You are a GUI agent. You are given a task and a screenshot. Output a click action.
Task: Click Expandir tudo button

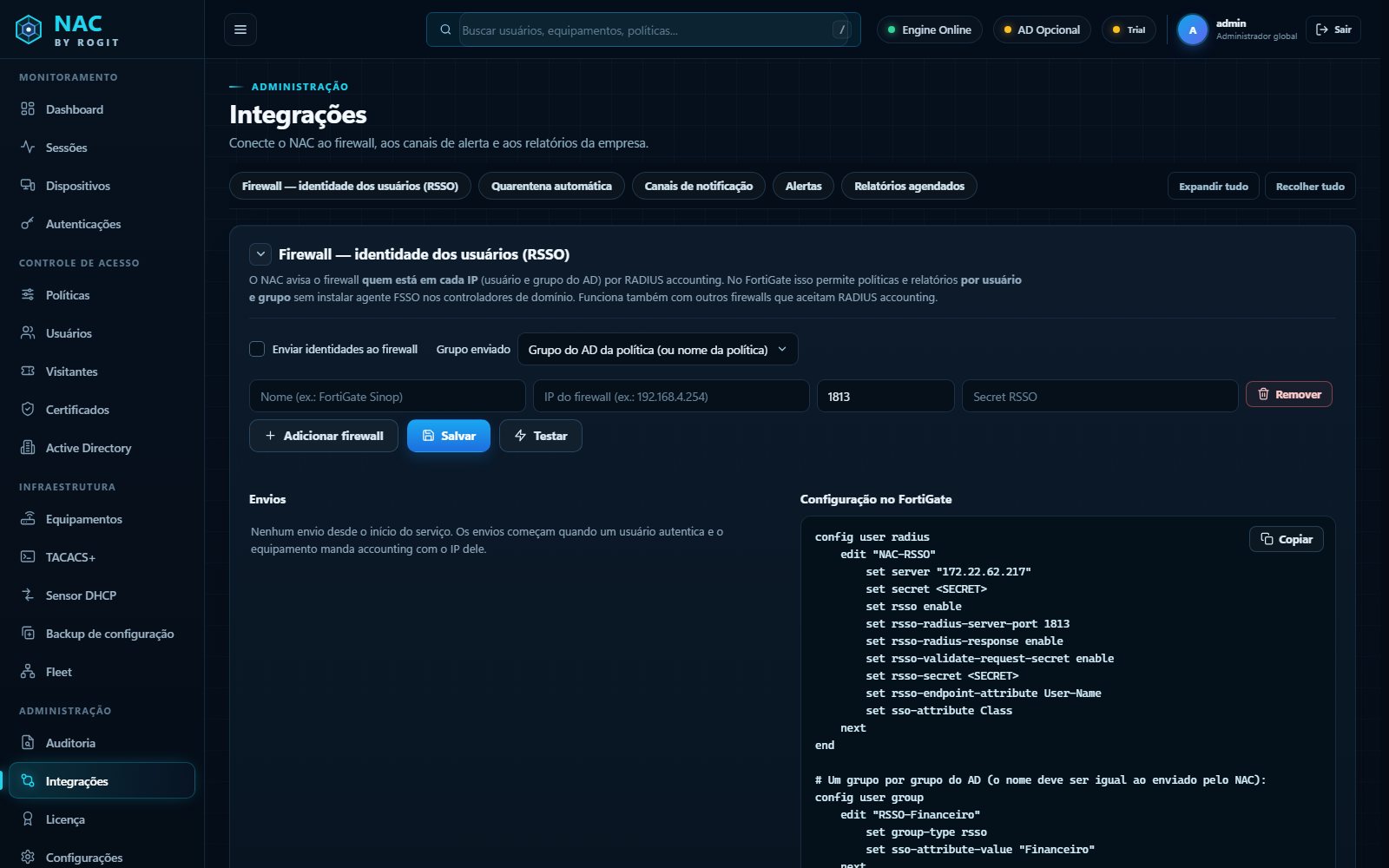pos(1213,186)
